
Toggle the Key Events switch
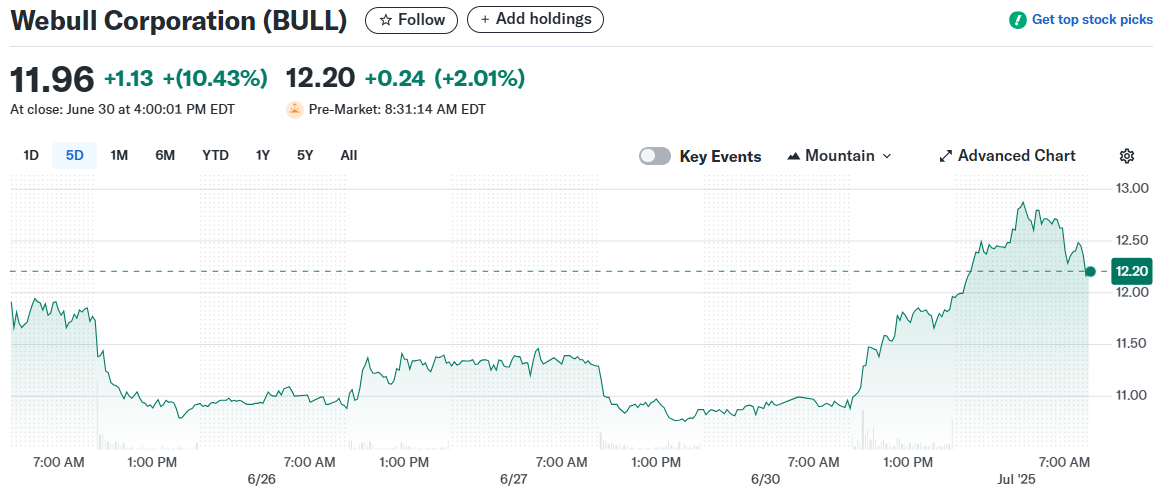click(655, 156)
